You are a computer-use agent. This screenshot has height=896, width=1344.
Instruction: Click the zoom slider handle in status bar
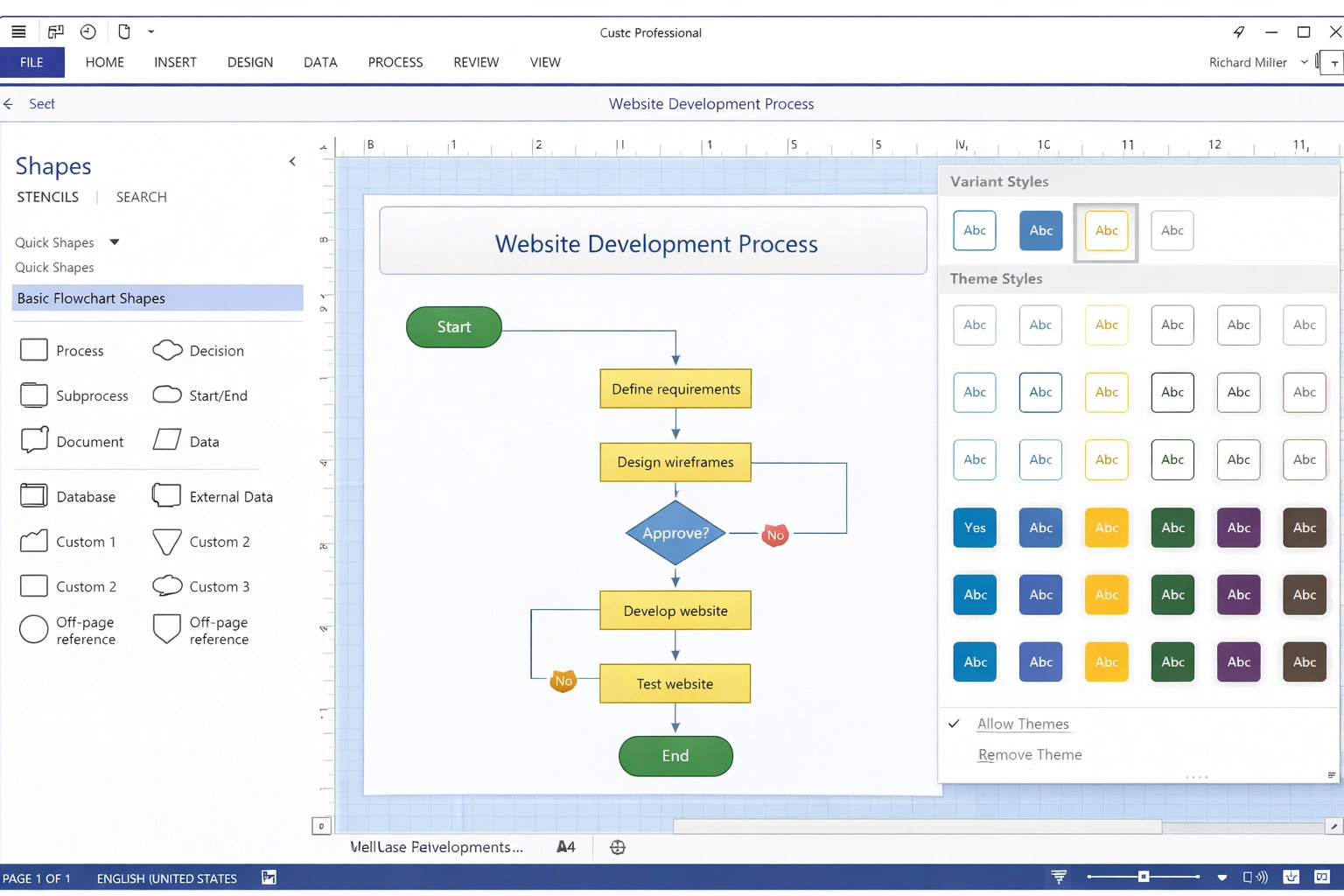[1143, 877]
